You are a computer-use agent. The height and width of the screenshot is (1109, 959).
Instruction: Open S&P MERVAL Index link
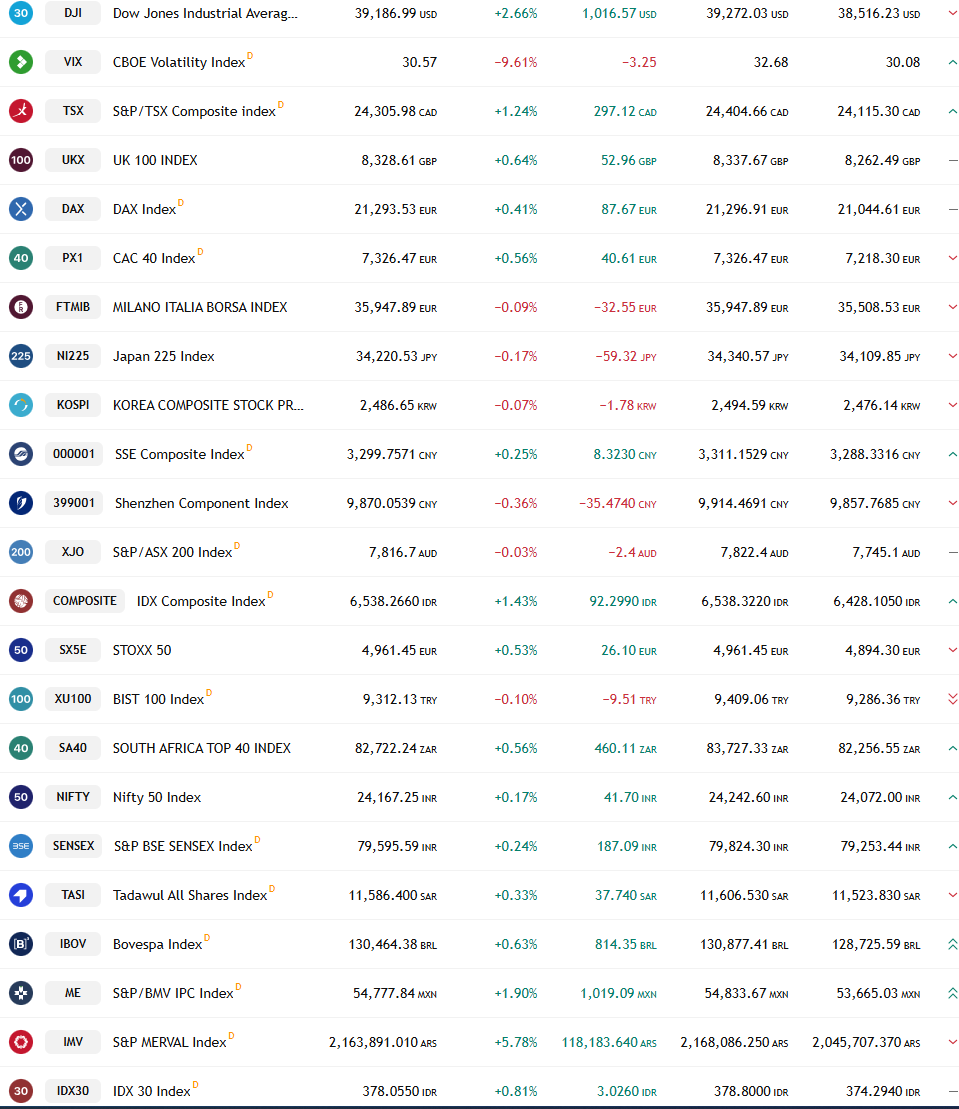pos(170,1043)
